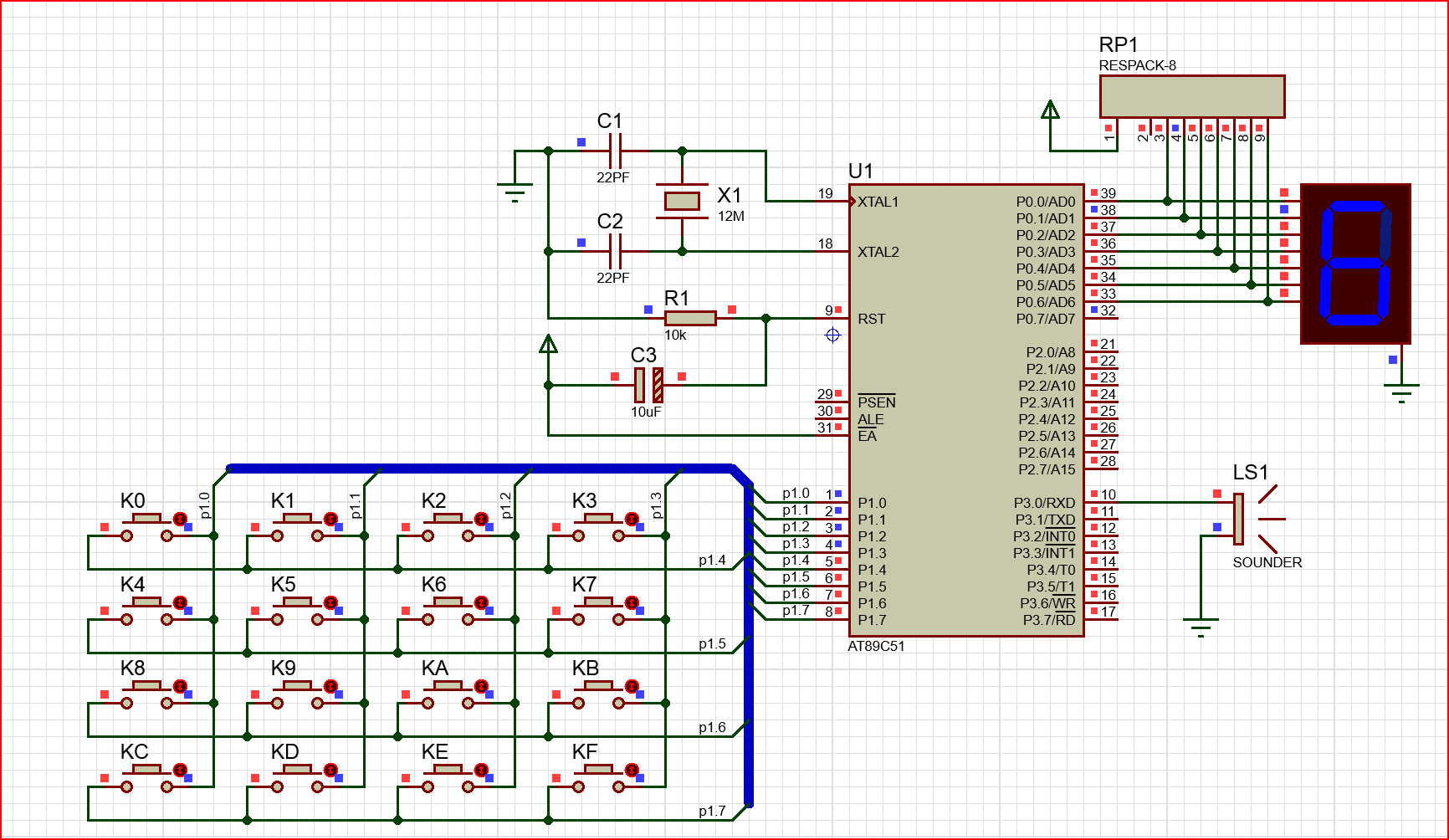Click pin number '19' at XTAL1

point(825,193)
